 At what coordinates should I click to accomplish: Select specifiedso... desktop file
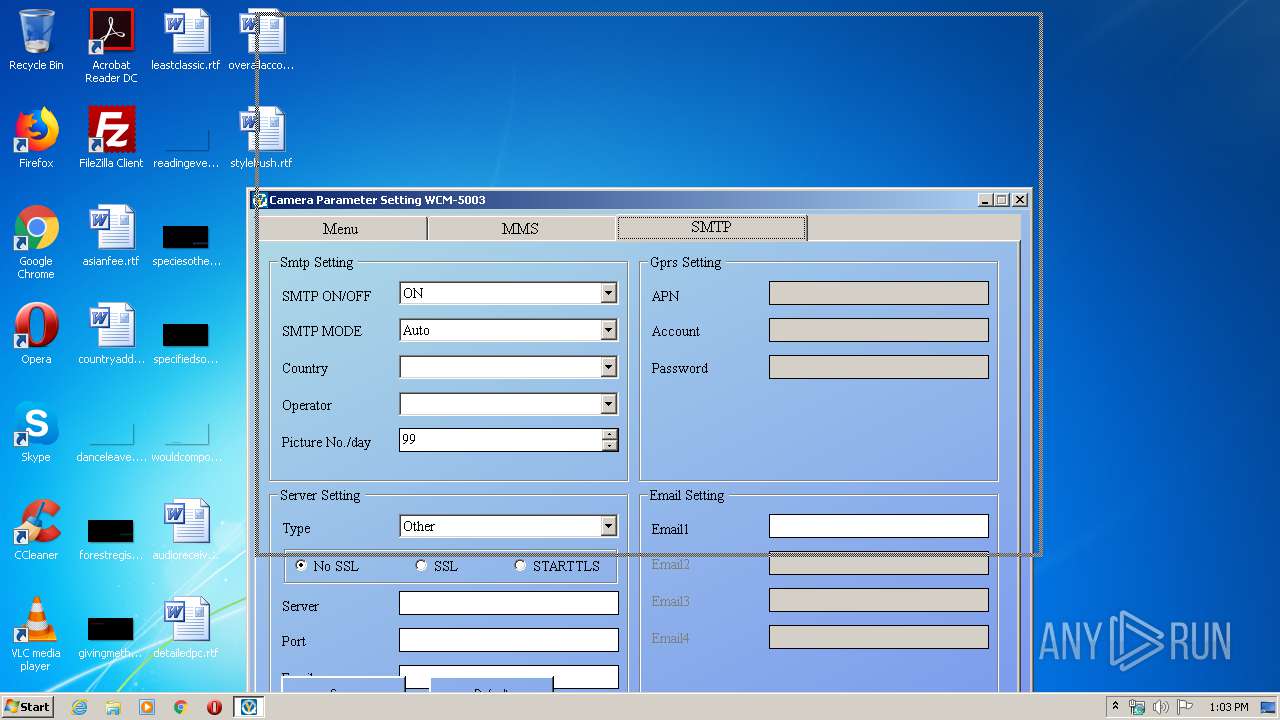[x=186, y=341]
